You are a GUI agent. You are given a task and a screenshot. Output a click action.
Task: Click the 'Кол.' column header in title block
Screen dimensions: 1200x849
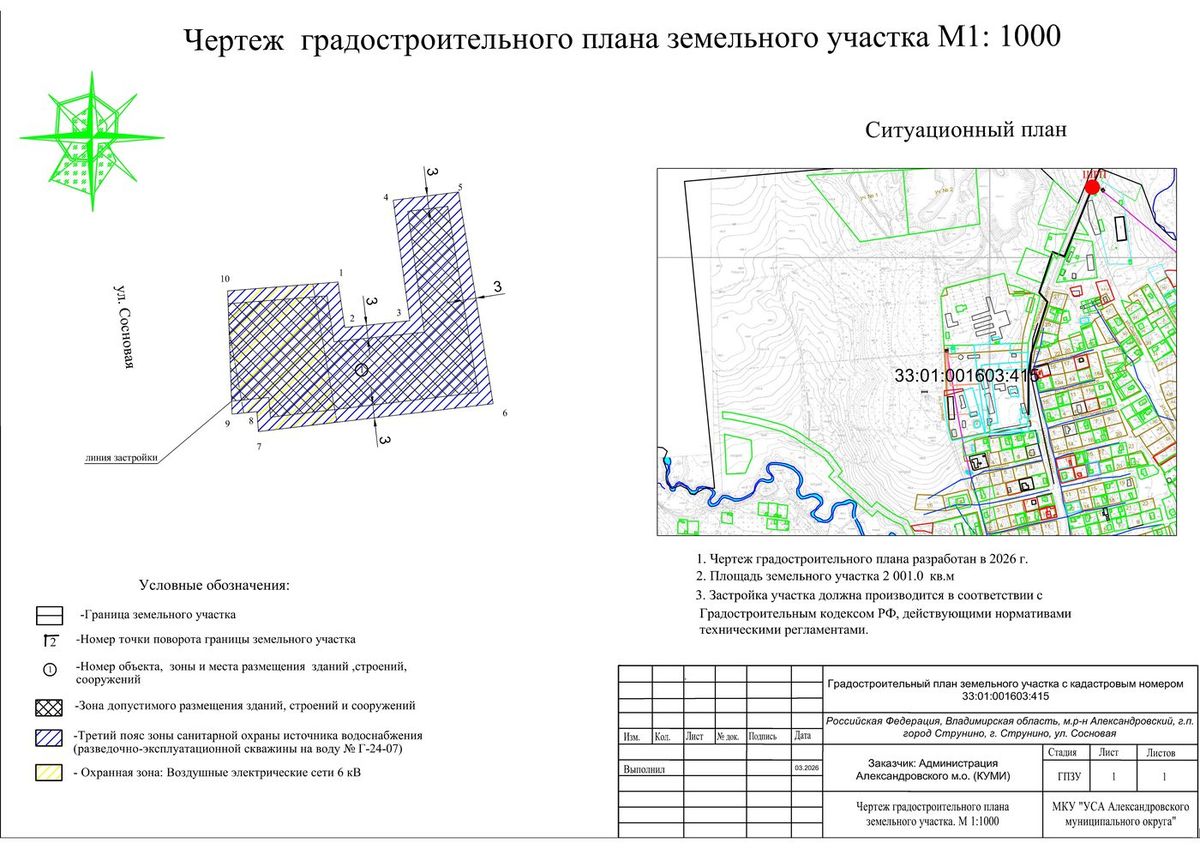662,737
